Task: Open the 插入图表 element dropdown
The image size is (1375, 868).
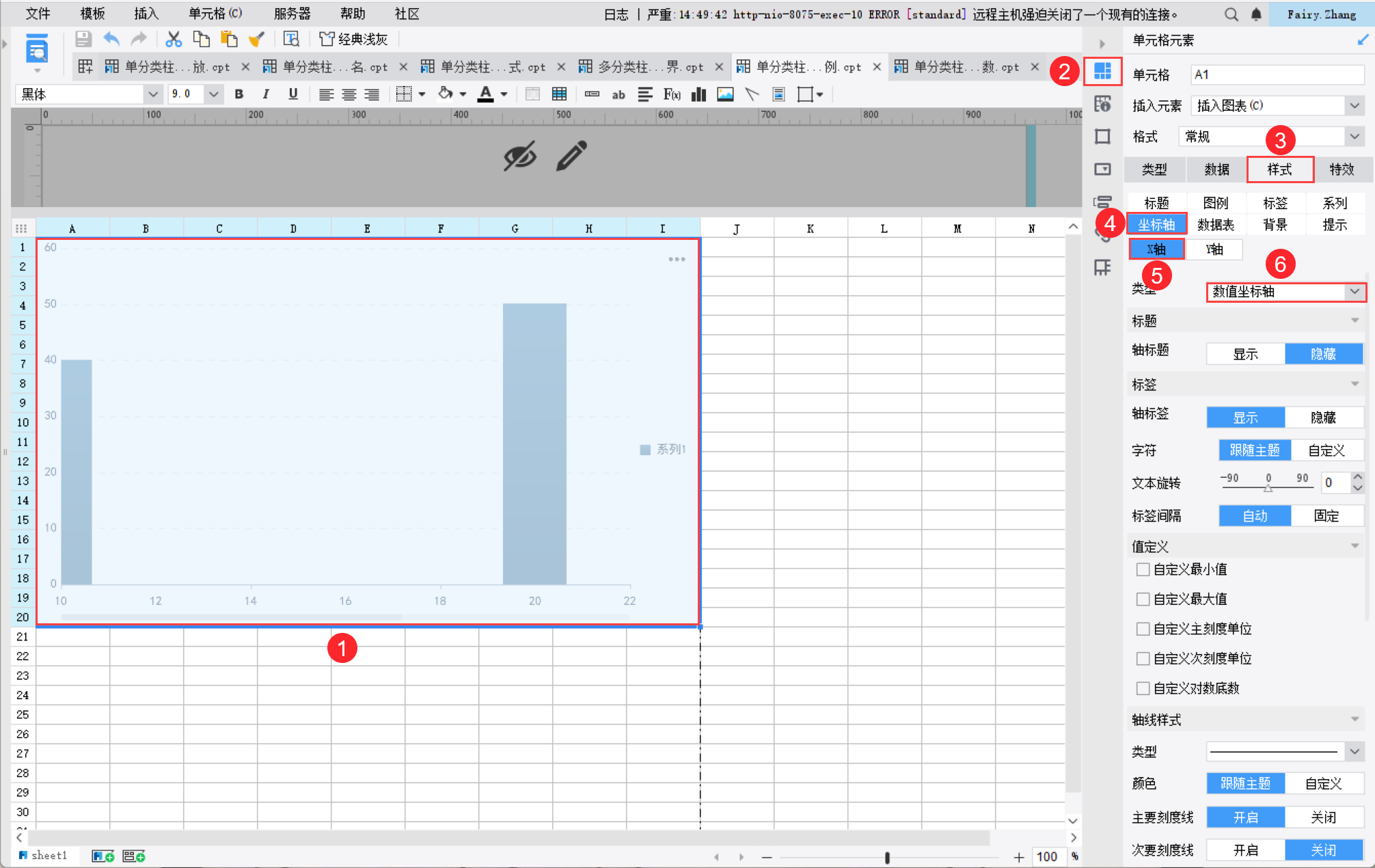Action: 1354,106
